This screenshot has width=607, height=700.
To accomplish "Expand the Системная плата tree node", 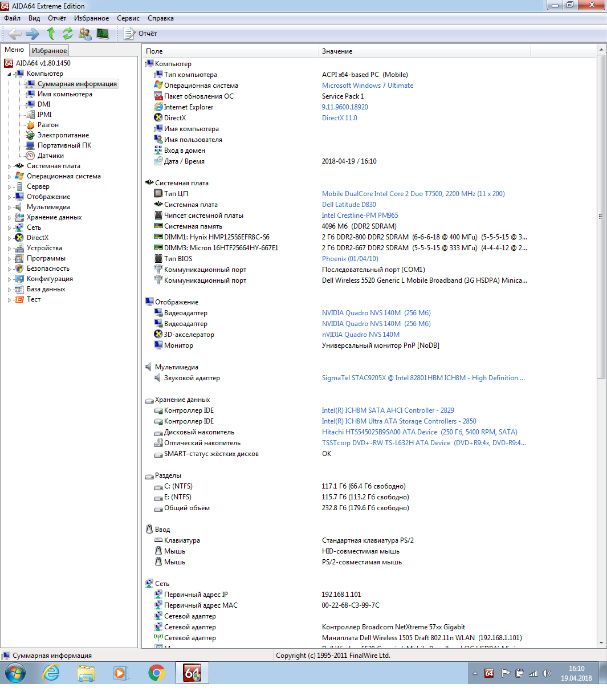I will click(9, 166).
